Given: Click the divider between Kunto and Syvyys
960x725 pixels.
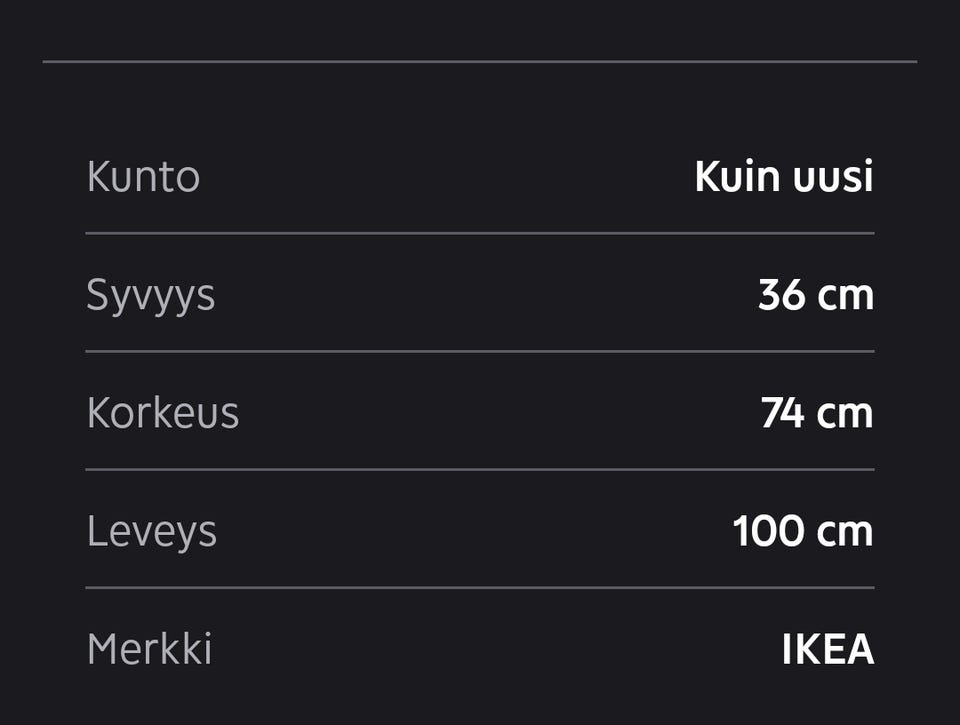Looking at the screenshot, I should (480, 233).
